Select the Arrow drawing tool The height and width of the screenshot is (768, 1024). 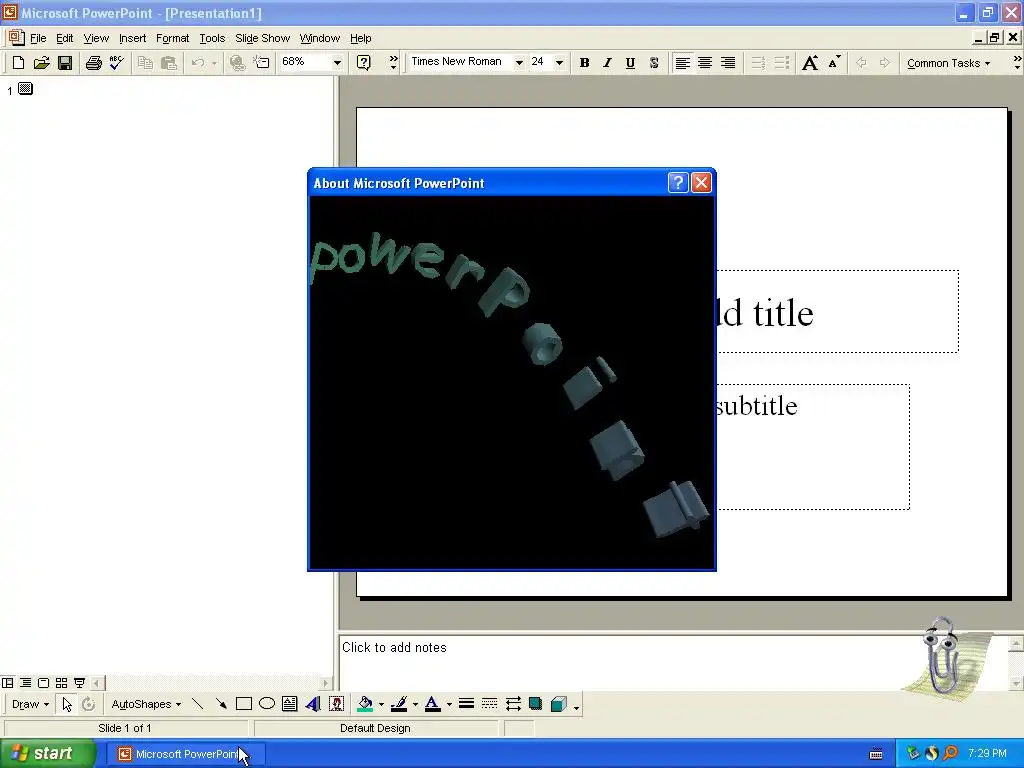click(x=221, y=704)
